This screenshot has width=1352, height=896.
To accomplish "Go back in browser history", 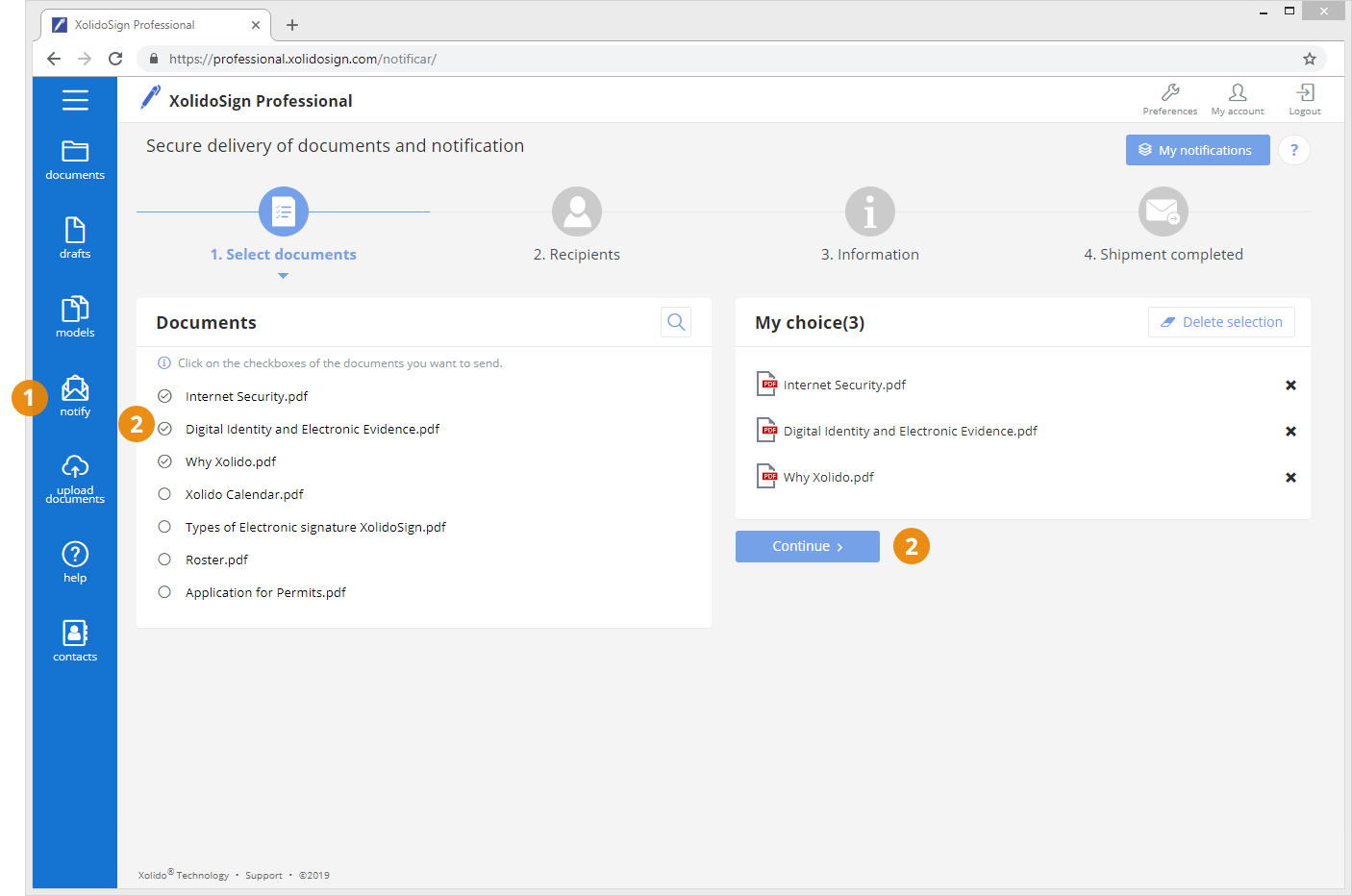I will pyautogui.click(x=54, y=59).
